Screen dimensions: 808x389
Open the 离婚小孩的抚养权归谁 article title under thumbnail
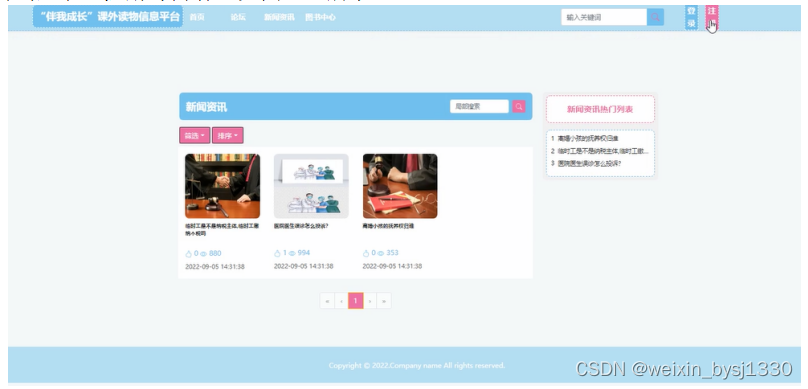tap(389, 226)
